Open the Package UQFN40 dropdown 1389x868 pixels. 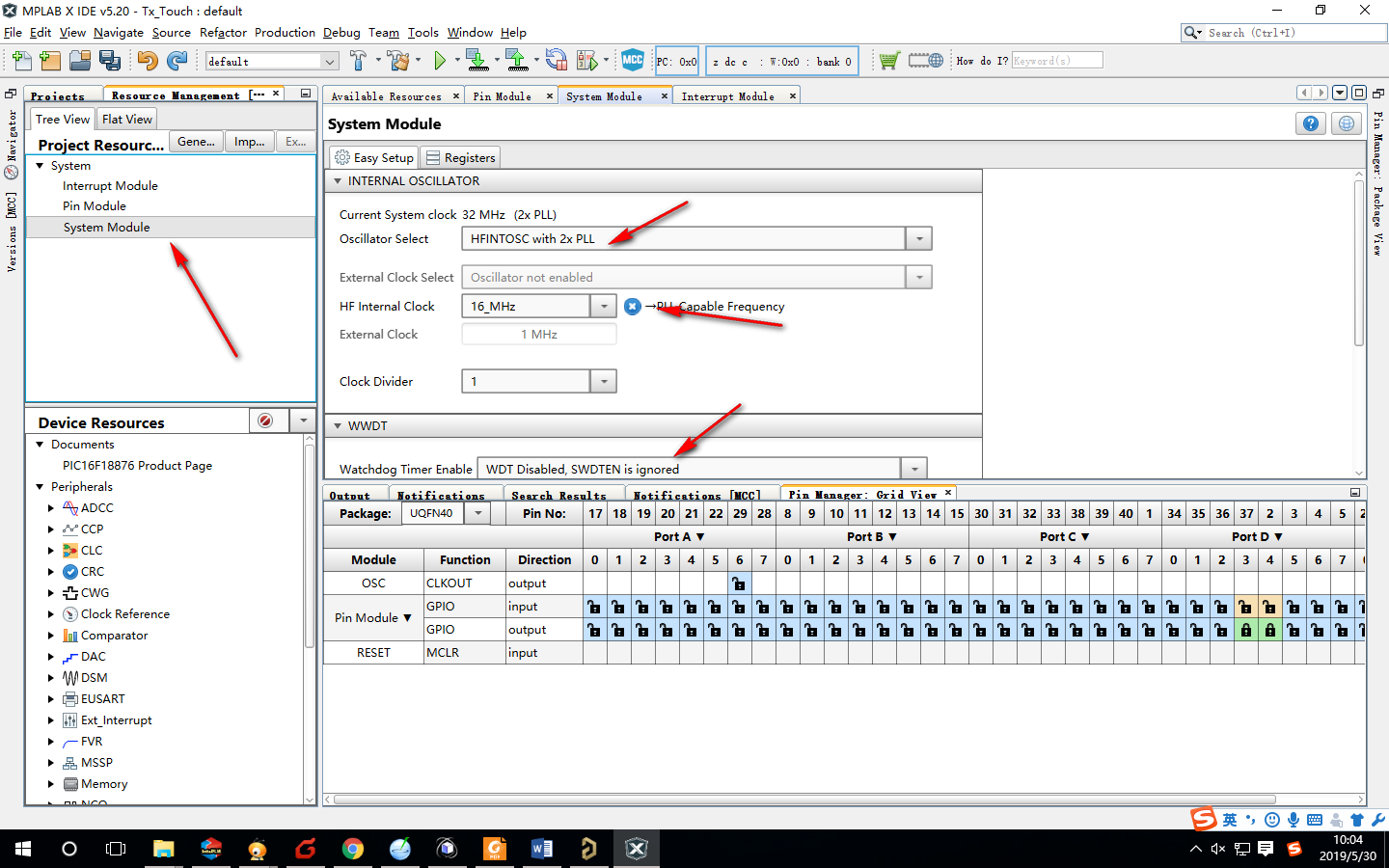point(478,513)
